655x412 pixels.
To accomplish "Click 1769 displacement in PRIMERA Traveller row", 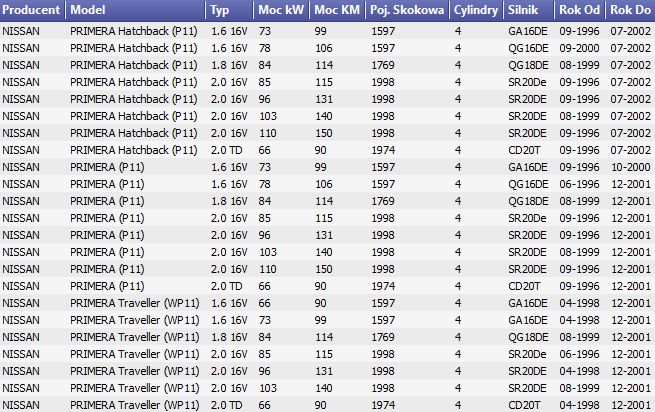I will coord(383,337).
